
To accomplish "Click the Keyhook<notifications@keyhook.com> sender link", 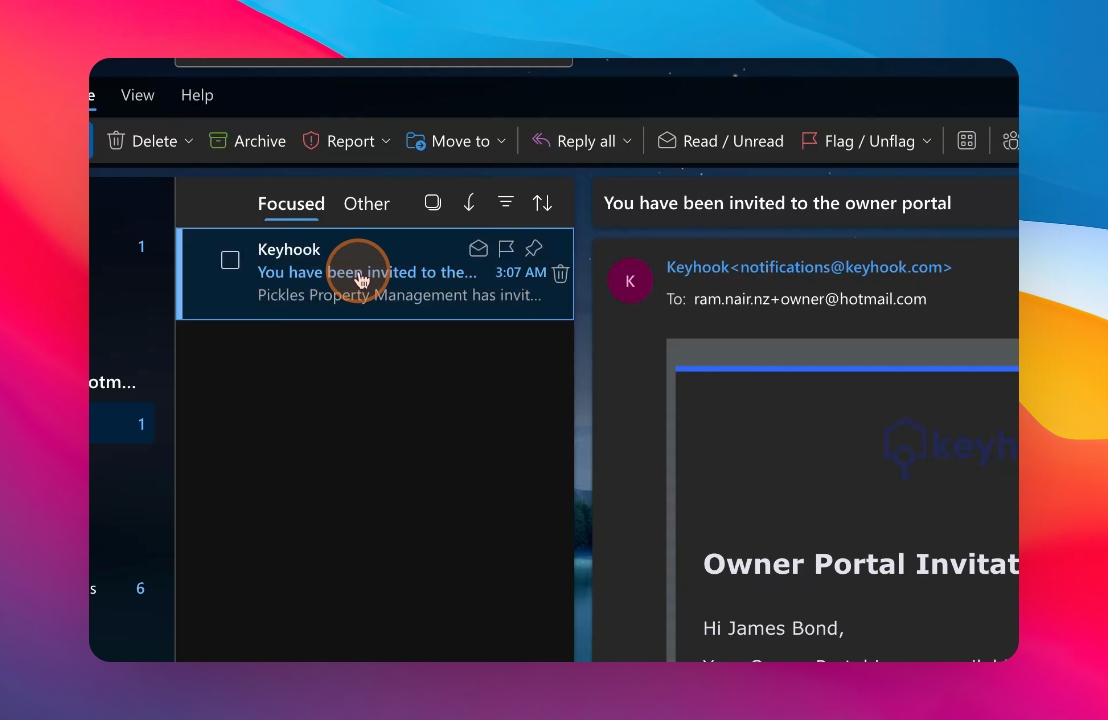I will (809, 267).
